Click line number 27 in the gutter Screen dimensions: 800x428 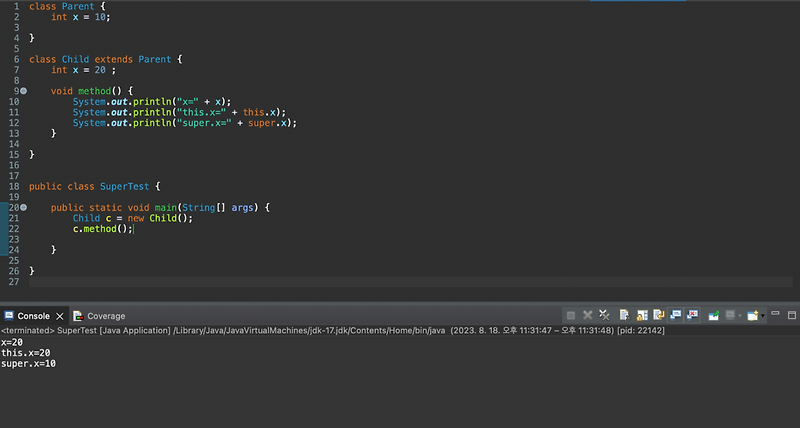tap(14, 282)
